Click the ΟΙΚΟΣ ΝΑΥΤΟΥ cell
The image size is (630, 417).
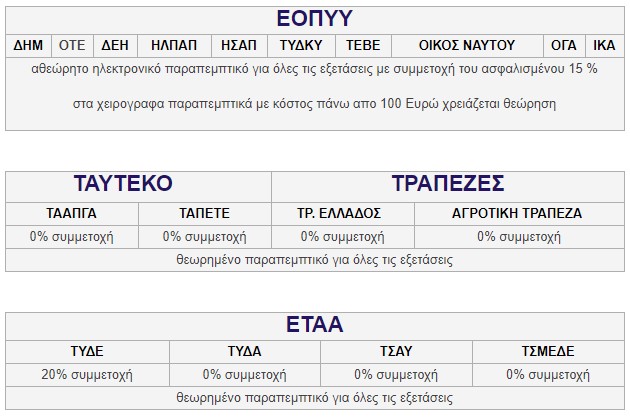[x=467, y=45]
